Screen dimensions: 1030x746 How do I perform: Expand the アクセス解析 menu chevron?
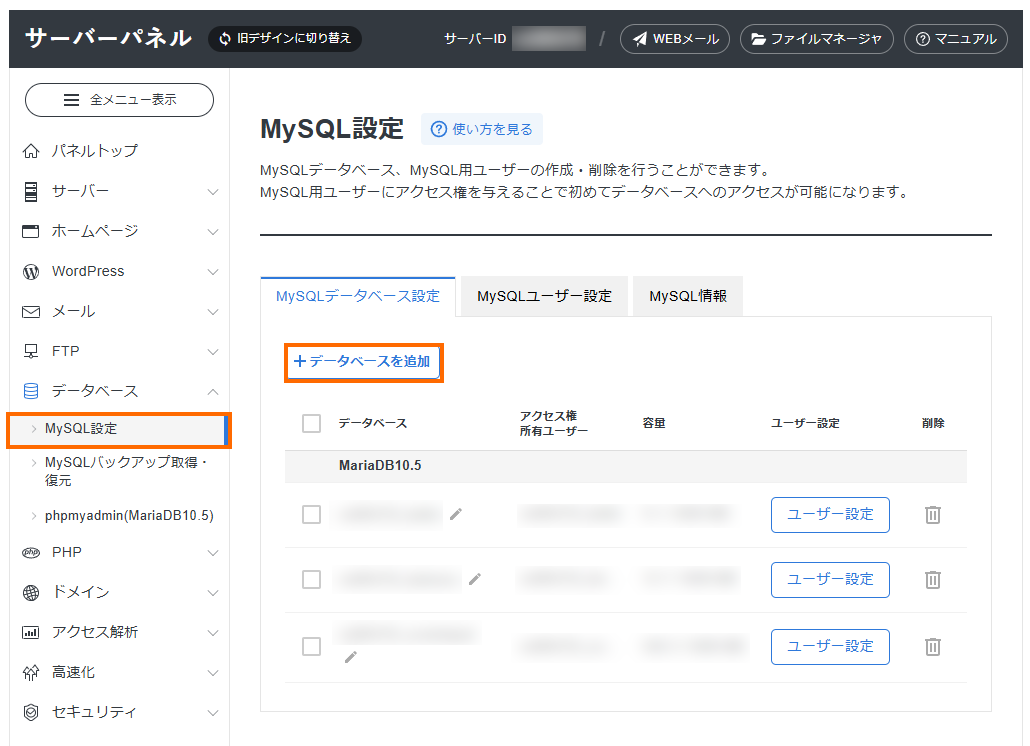(x=213, y=633)
